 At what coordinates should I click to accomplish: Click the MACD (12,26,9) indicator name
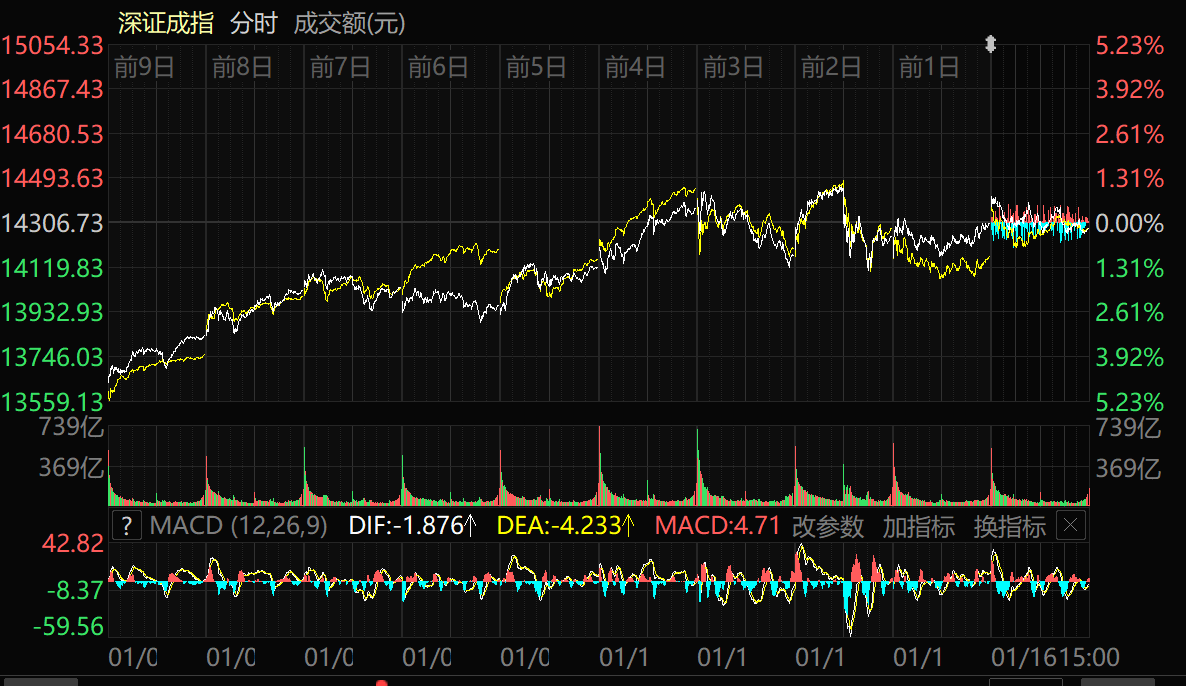click(239, 526)
